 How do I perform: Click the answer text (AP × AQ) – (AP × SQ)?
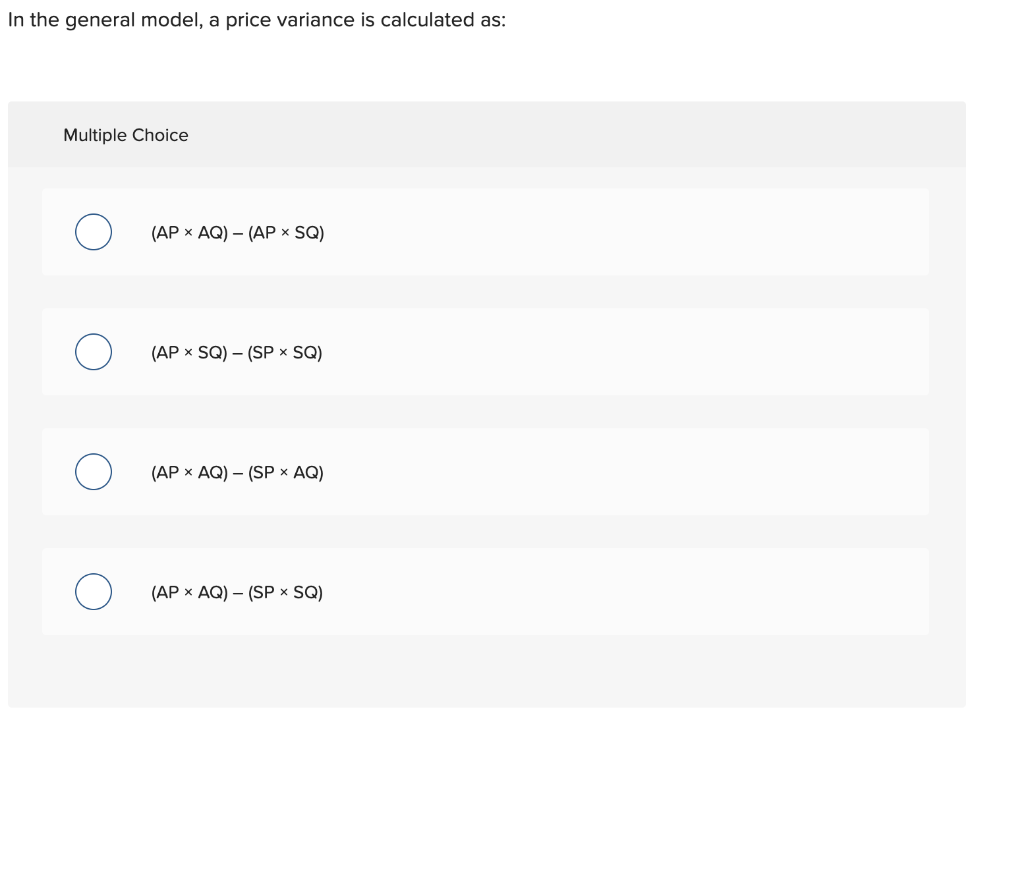click(237, 232)
